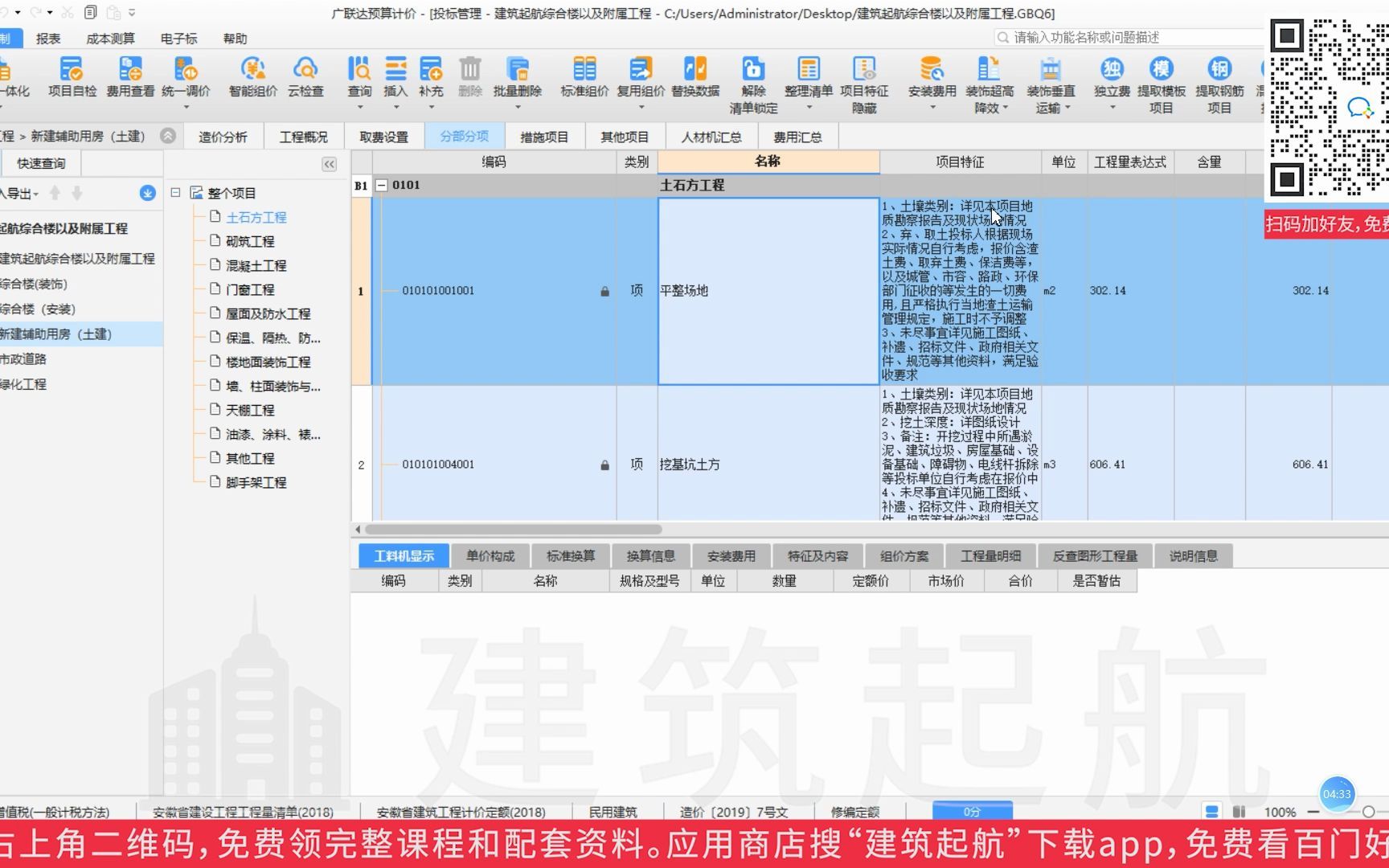
Task: Open the 查询 dropdown arrow
Action: (359, 108)
